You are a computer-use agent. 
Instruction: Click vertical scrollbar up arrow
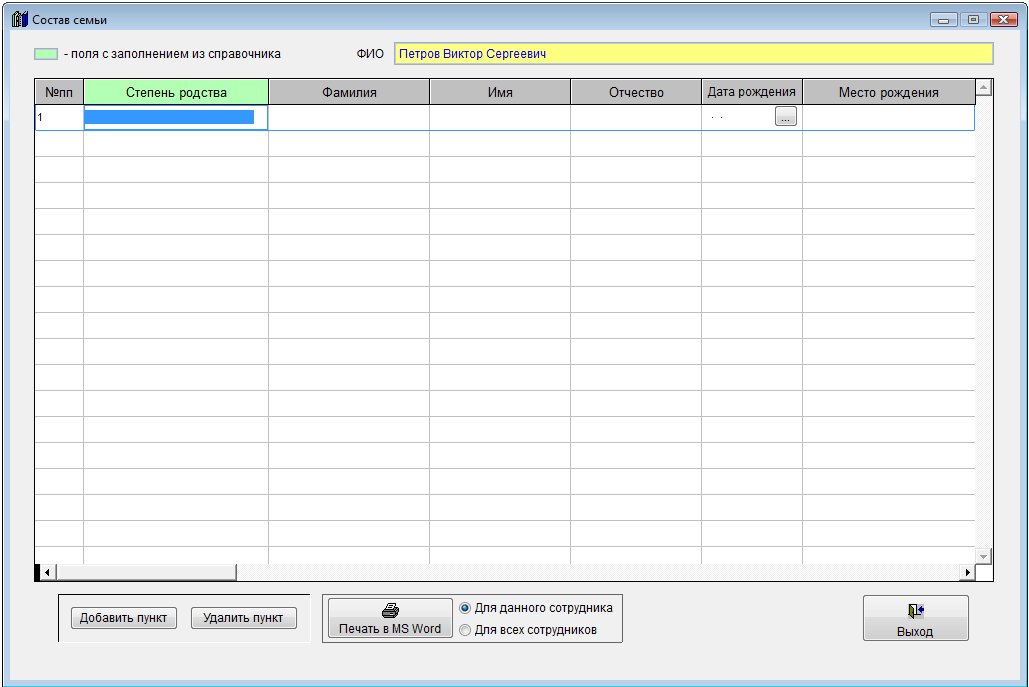pyautogui.click(x=984, y=87)
